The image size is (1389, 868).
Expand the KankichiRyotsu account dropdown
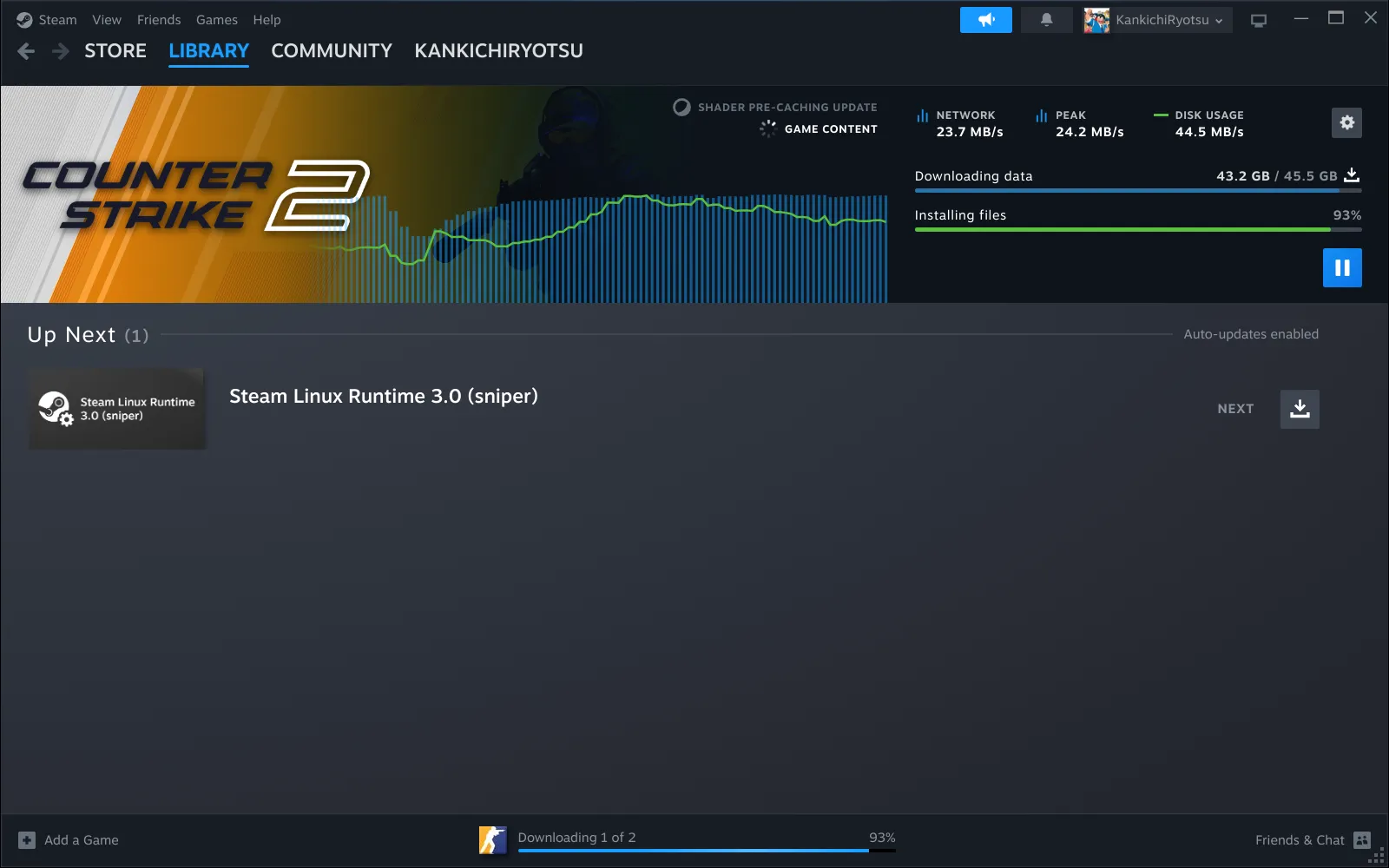click(x=1169, y=20)
